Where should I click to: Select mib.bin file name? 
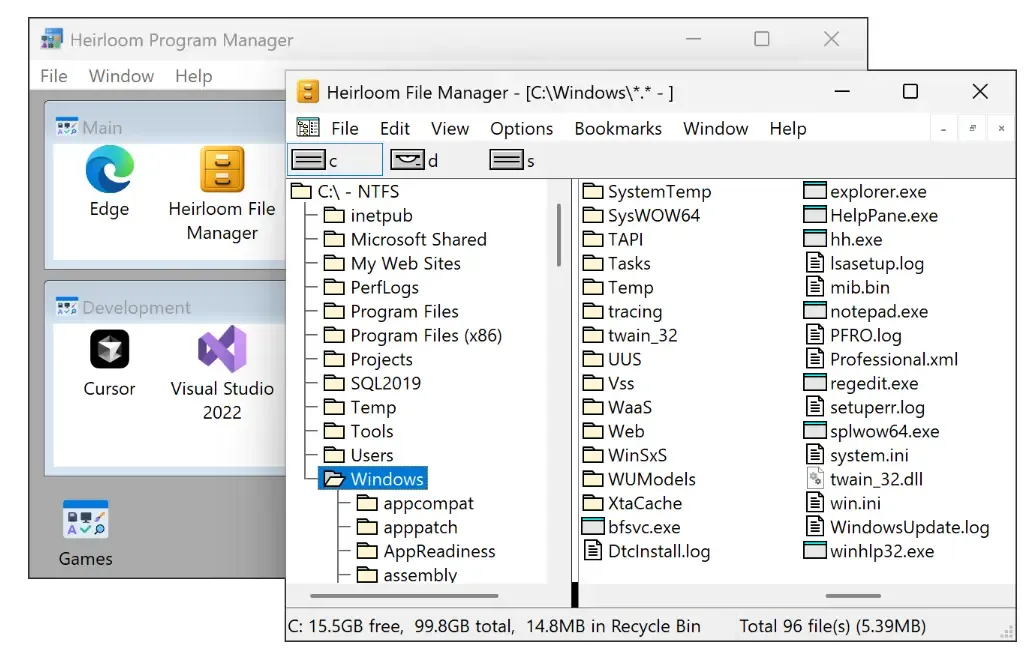tap(860, 288)
